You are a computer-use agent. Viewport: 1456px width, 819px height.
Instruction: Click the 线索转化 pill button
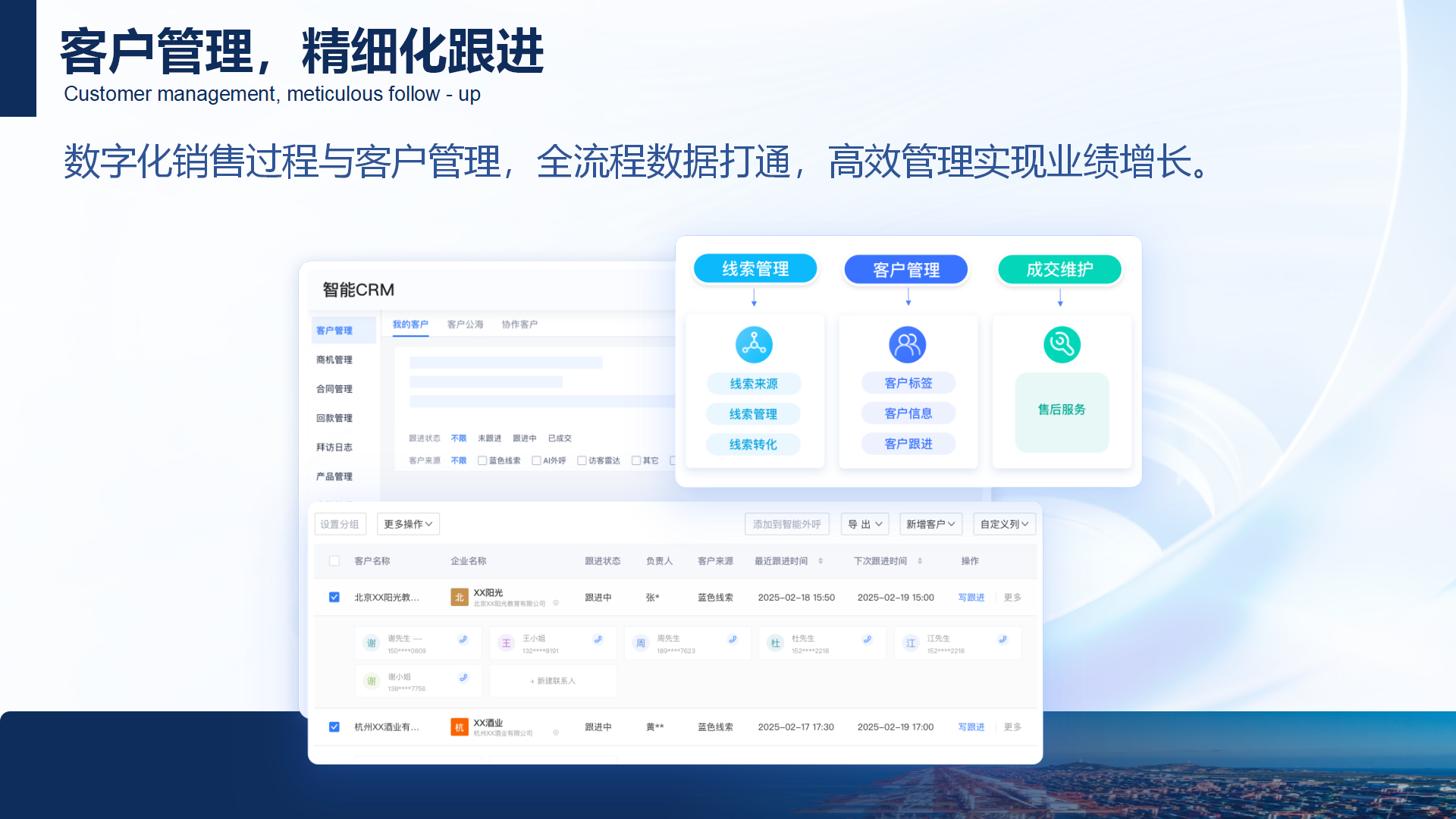tap(753, 444)
